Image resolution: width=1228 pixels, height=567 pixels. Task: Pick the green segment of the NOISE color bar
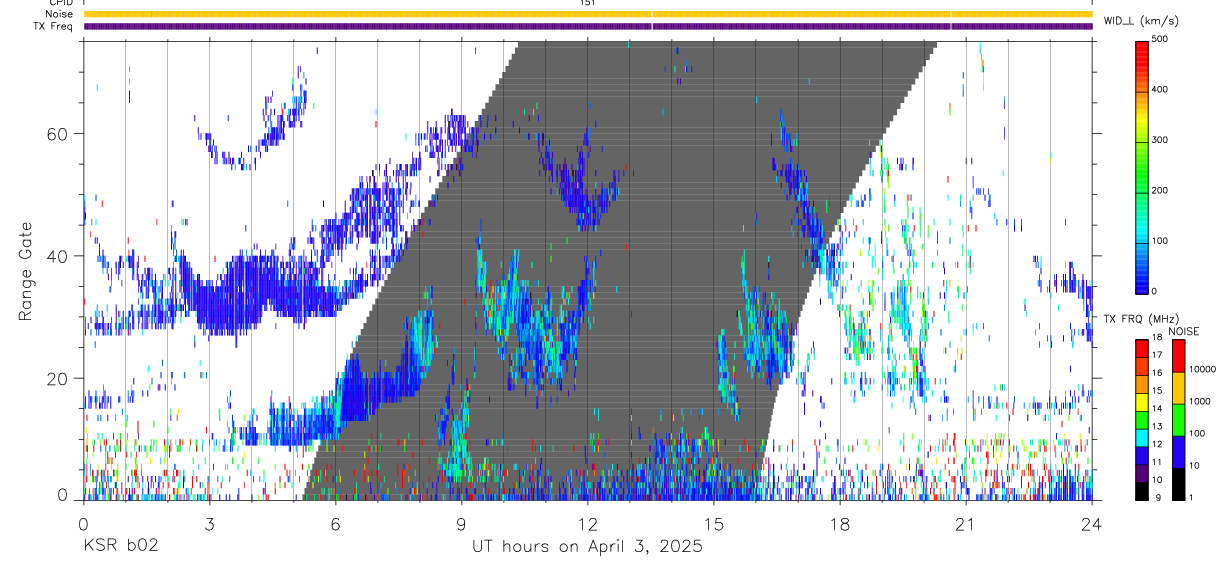point(1179,420)
